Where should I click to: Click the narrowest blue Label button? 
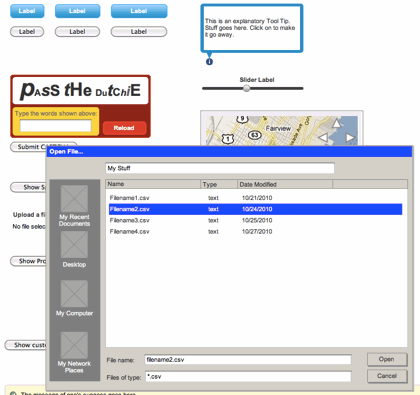click(27, 11)
